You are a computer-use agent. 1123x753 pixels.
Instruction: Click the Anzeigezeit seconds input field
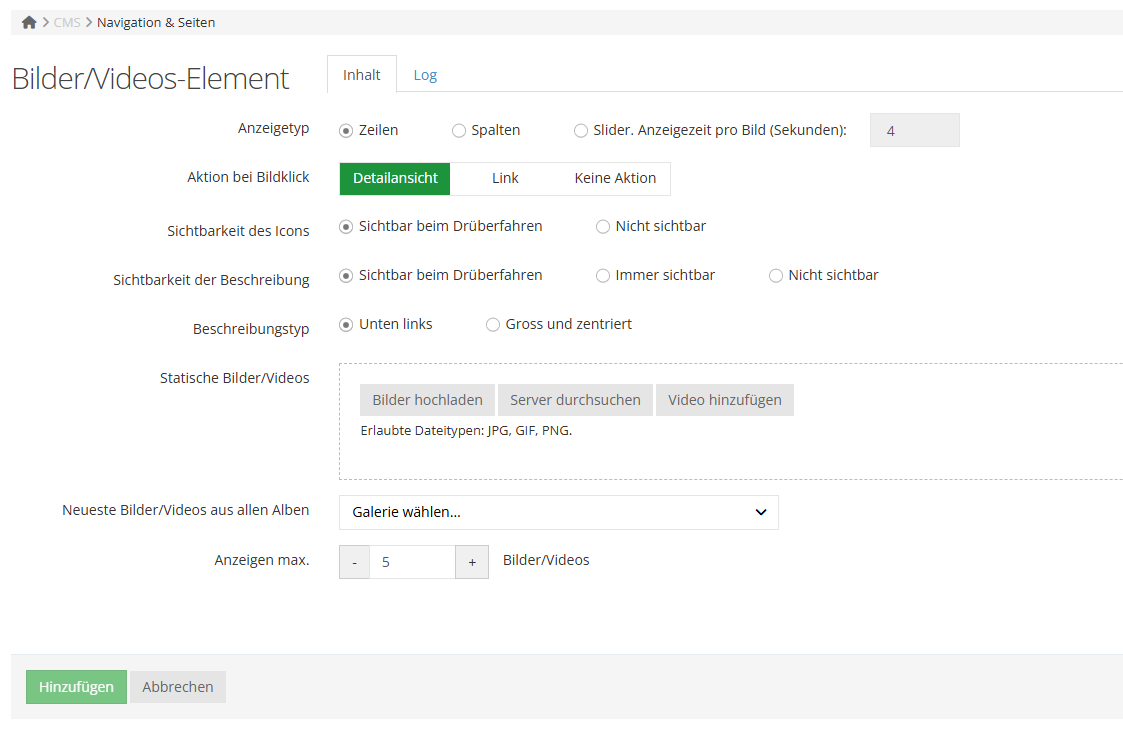click(915, 130)
